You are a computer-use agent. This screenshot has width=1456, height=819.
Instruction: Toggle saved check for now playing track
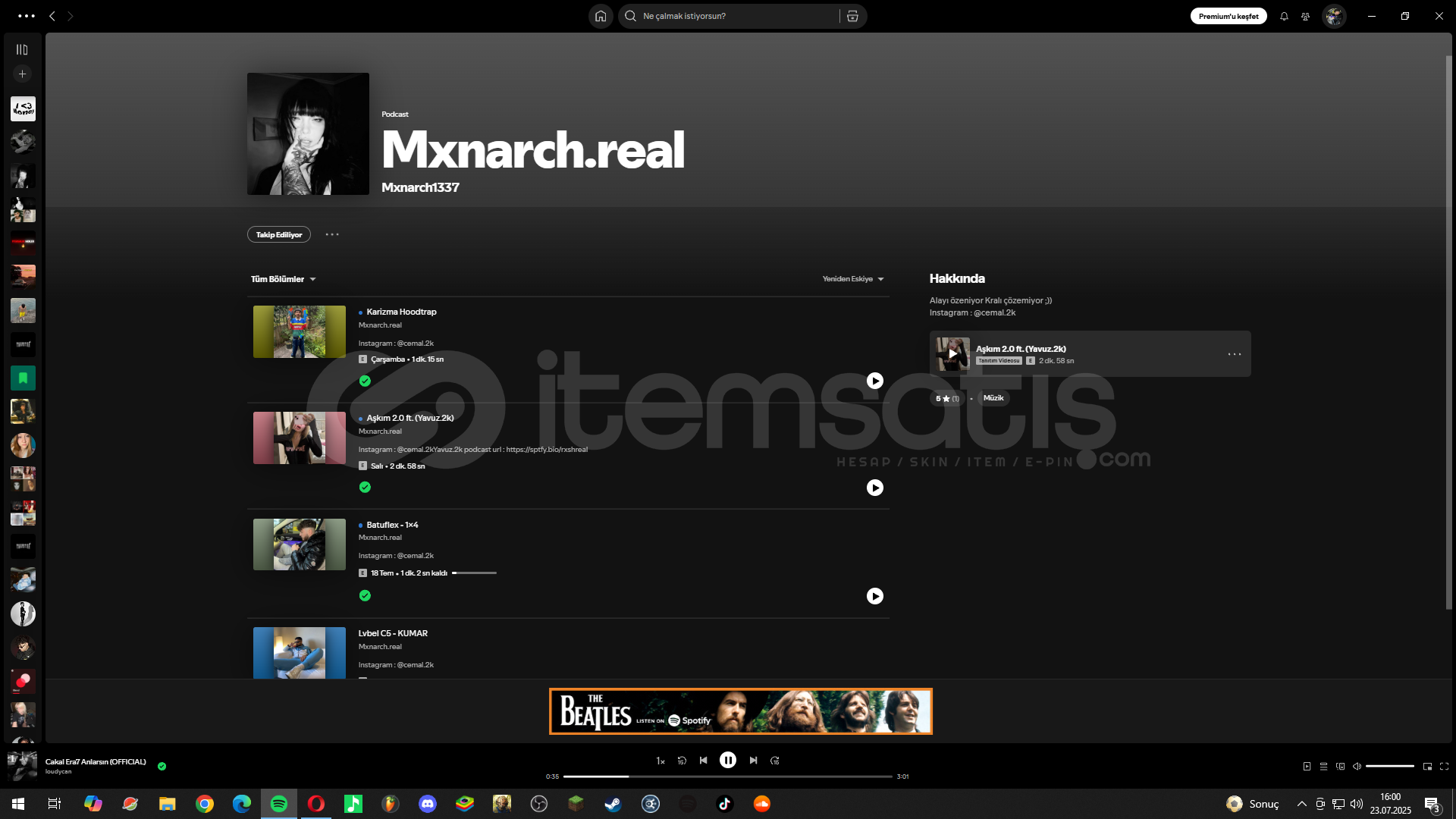[162, 766]
